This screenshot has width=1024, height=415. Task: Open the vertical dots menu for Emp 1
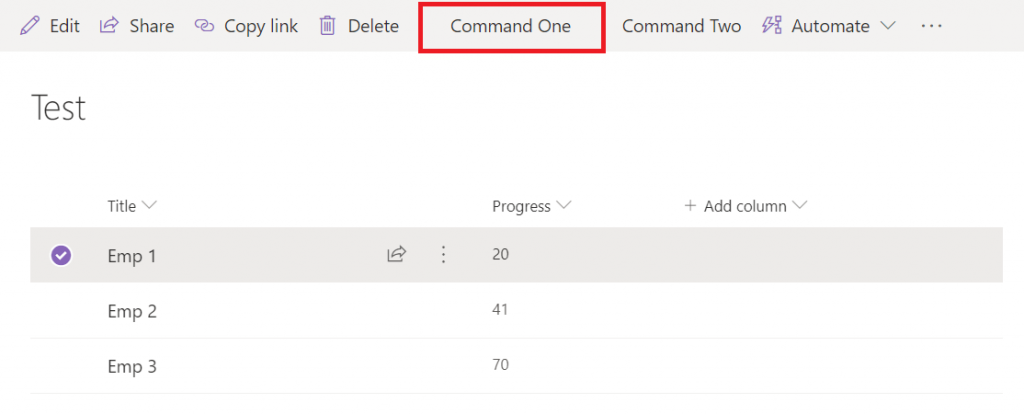[443, 254]
